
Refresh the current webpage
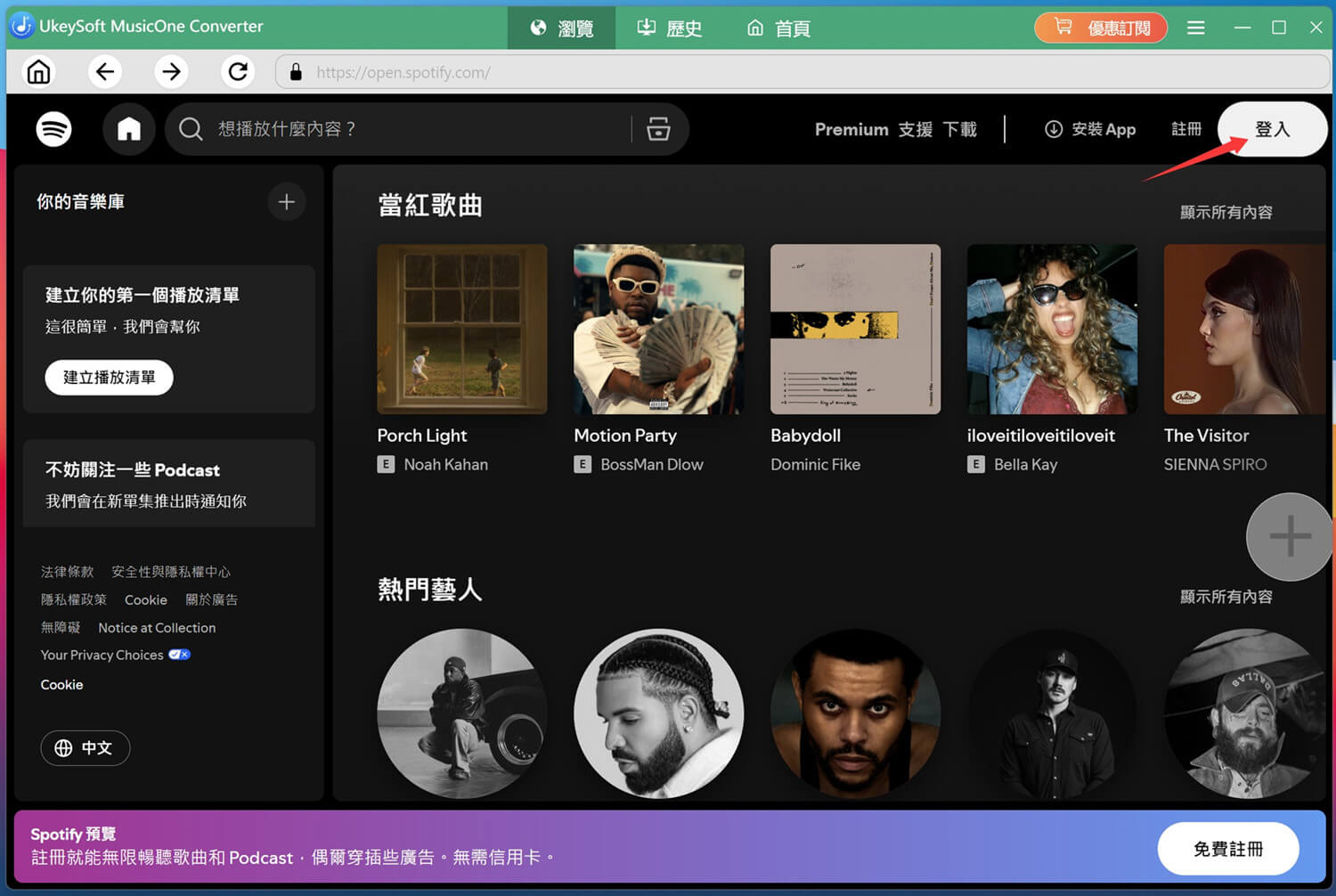(237, 71)
